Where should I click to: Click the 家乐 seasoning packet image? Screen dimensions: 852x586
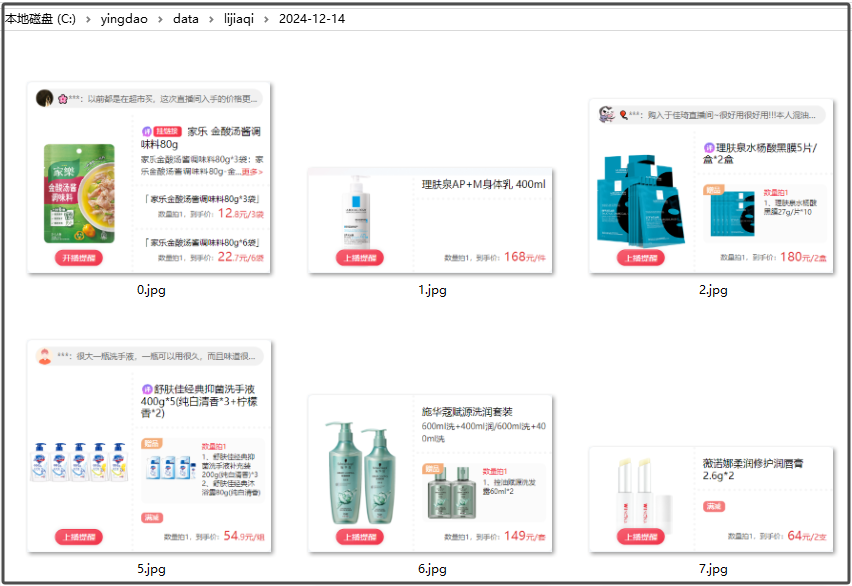[x=79, y=194]
